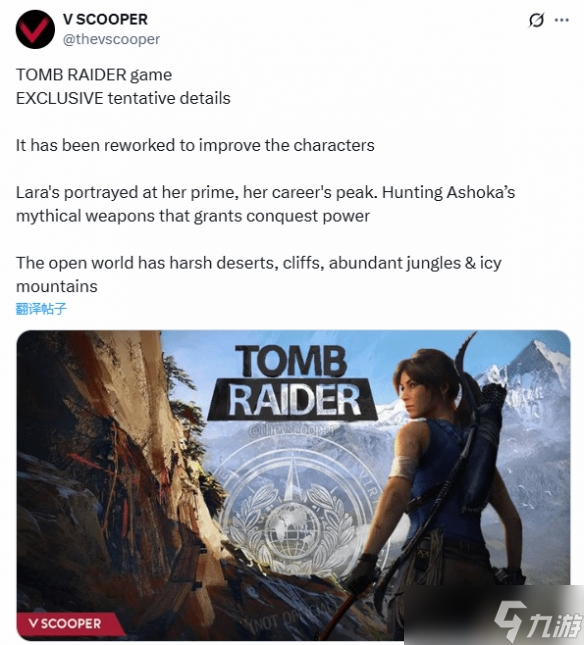Screen dimensions: 584x645
Task: Click the TOMB RAIDER logo in image
Action: (x=292, y=383)
